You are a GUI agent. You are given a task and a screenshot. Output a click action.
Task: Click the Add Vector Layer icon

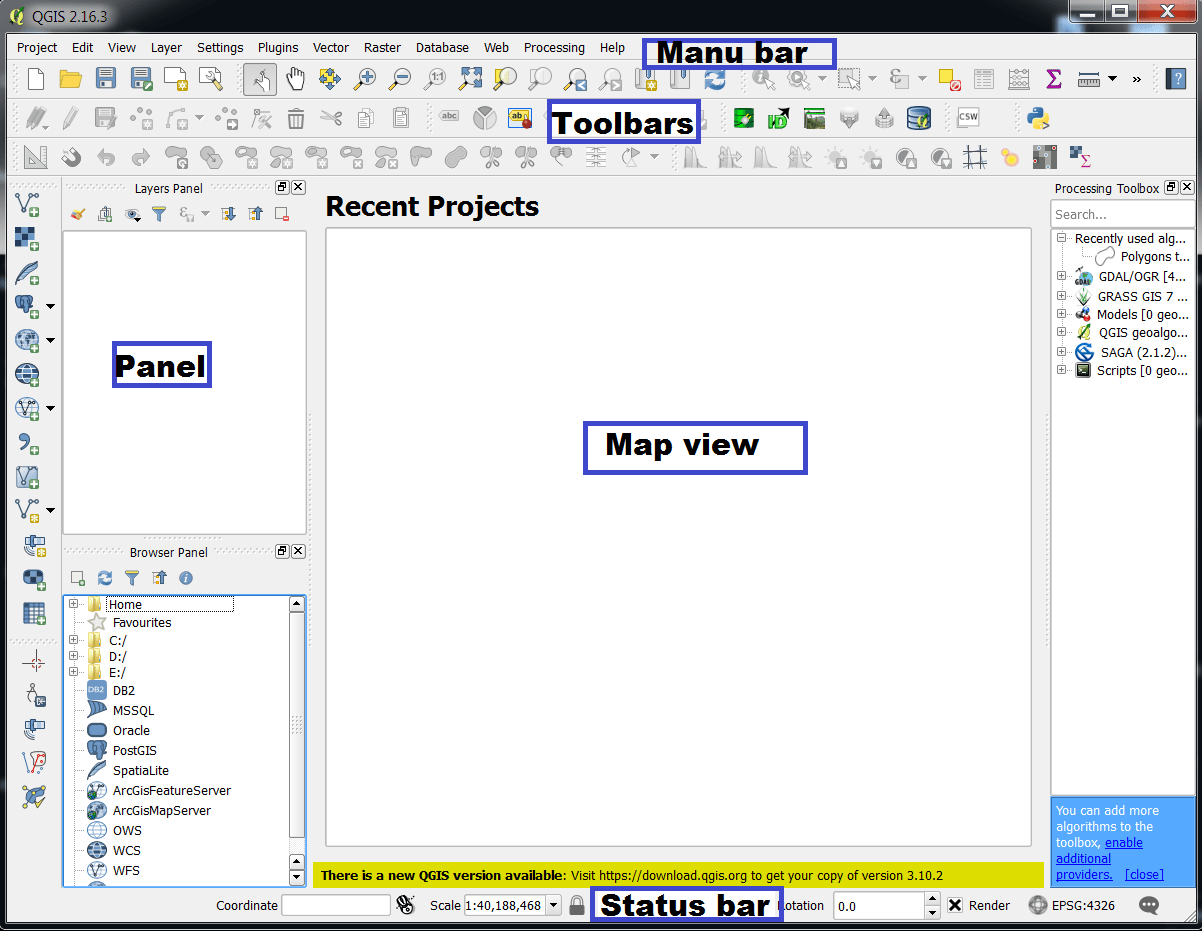28,203
